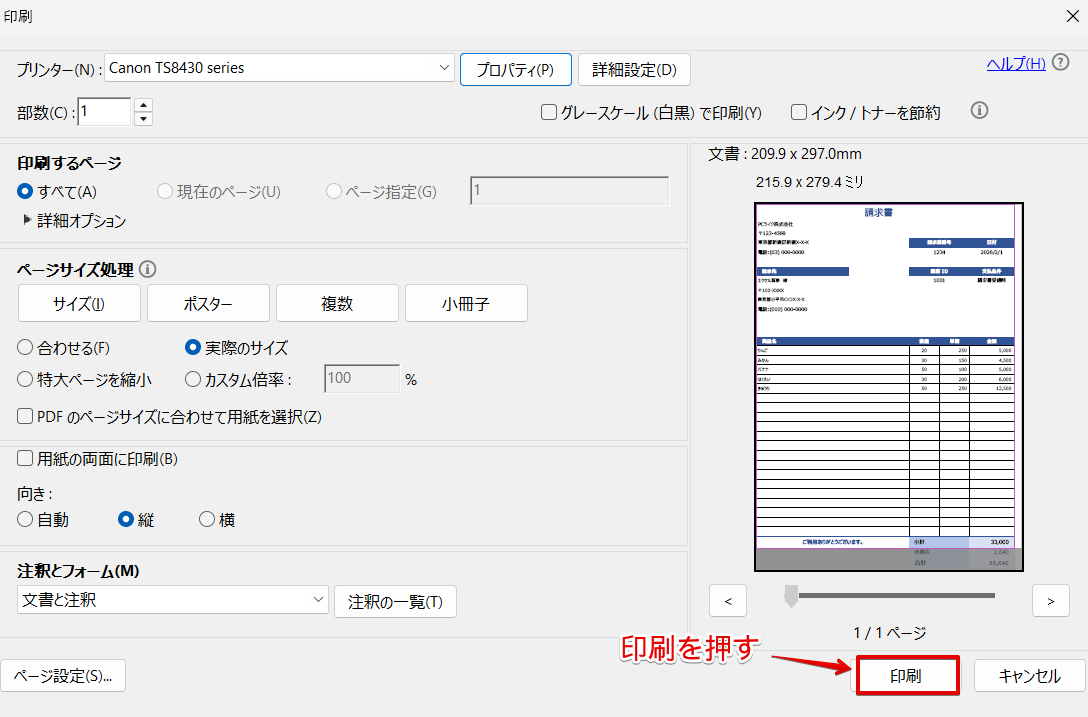Click the previous page arrow below the preview
Image resolution: width=1088 pixels, height=717 pixels.
click(x=727, y=600)
